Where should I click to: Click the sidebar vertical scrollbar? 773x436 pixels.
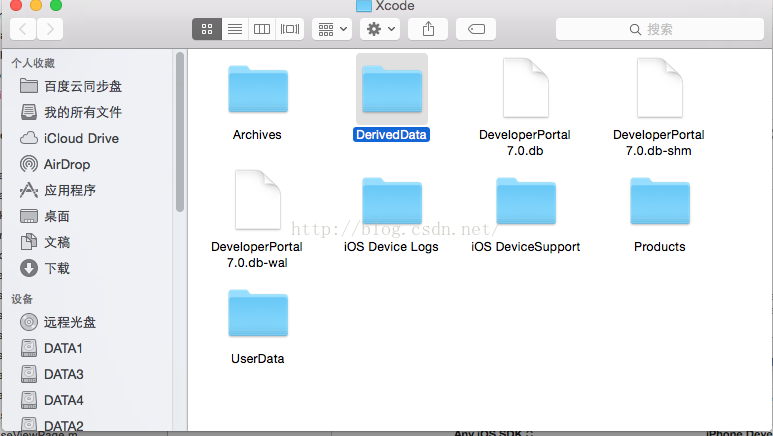tap(180, 132)
